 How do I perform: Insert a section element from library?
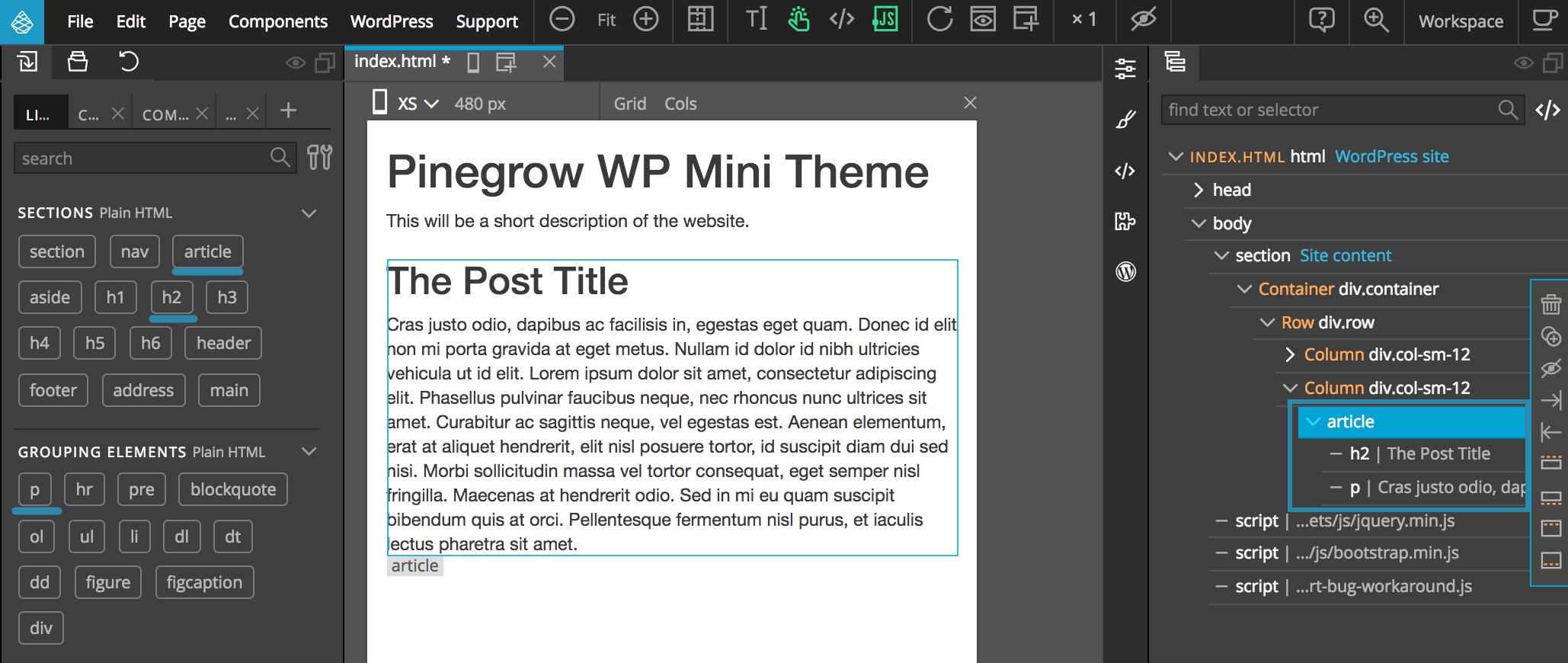pyautogui.click(x=57, y=251)
